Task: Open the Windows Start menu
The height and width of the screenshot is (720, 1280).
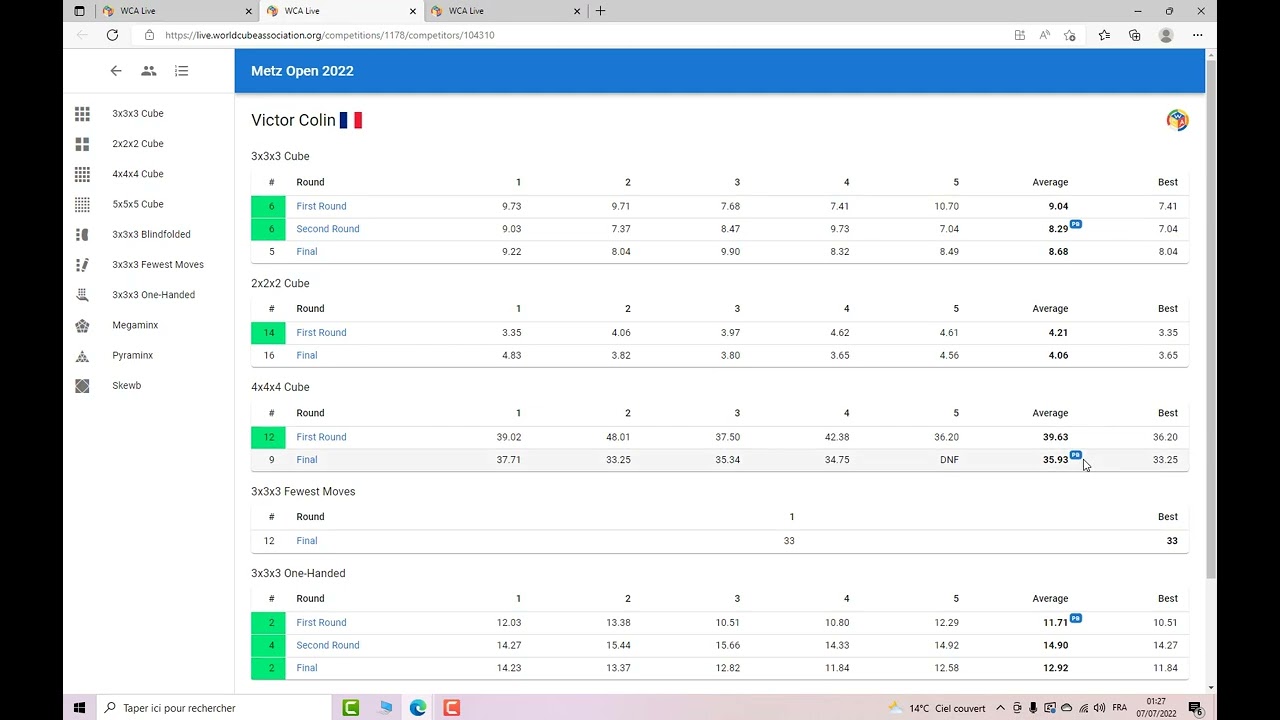Action: (x=80, y=708)
